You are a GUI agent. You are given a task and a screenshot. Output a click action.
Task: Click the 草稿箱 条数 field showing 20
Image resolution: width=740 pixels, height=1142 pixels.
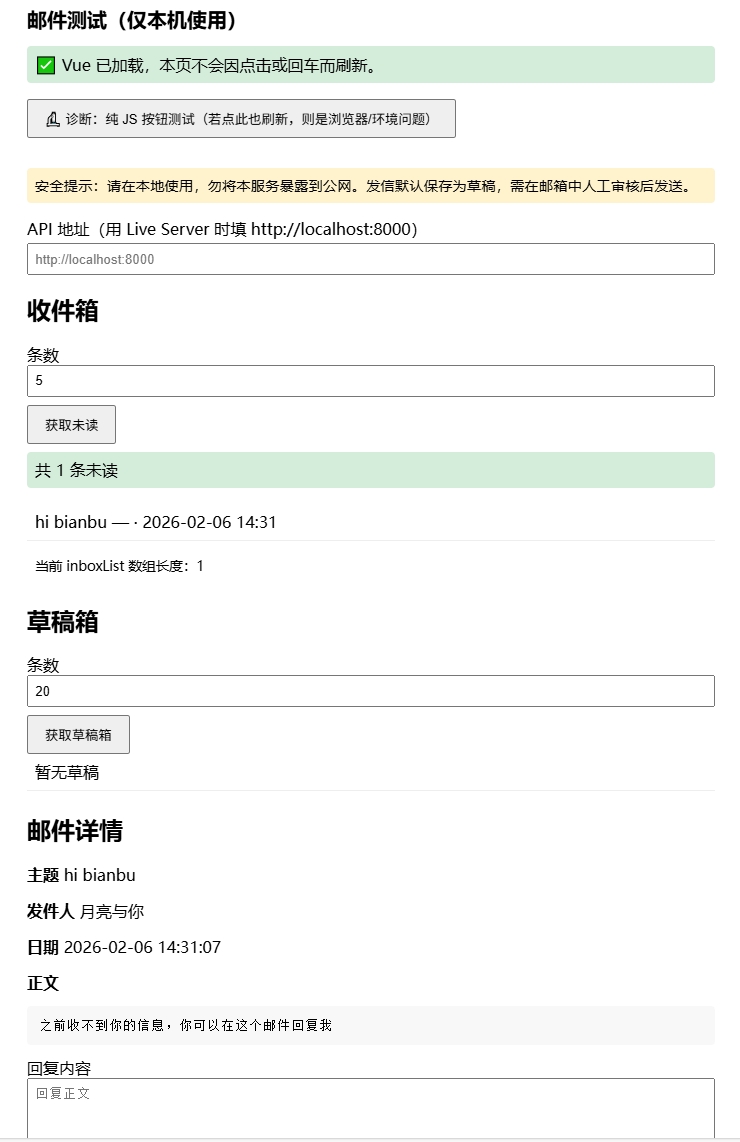click(x=370, y=691)
